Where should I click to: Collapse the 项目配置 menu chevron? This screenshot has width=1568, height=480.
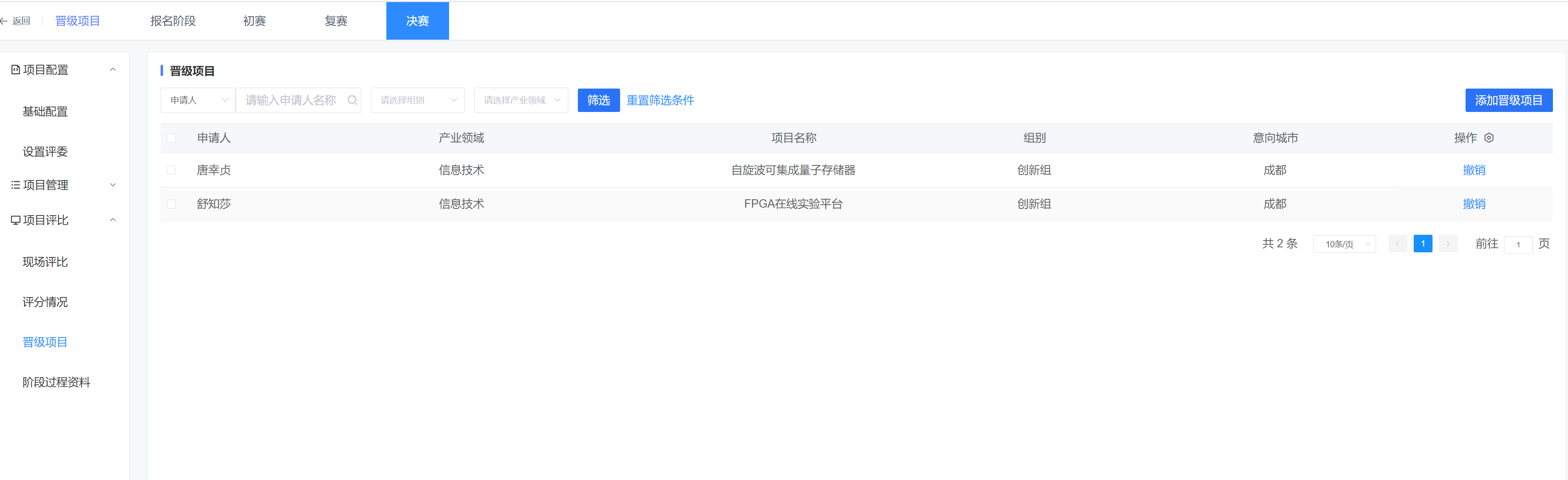pyautogui.click(x=112, y=70)
